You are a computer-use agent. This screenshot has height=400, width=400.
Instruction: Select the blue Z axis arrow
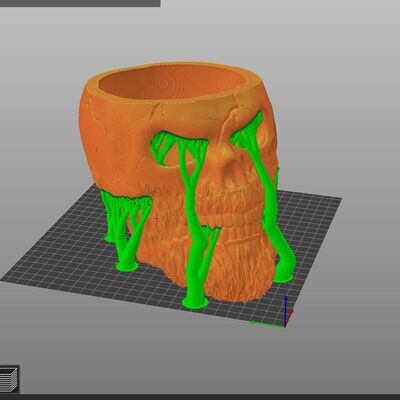[x=286, y=310]
